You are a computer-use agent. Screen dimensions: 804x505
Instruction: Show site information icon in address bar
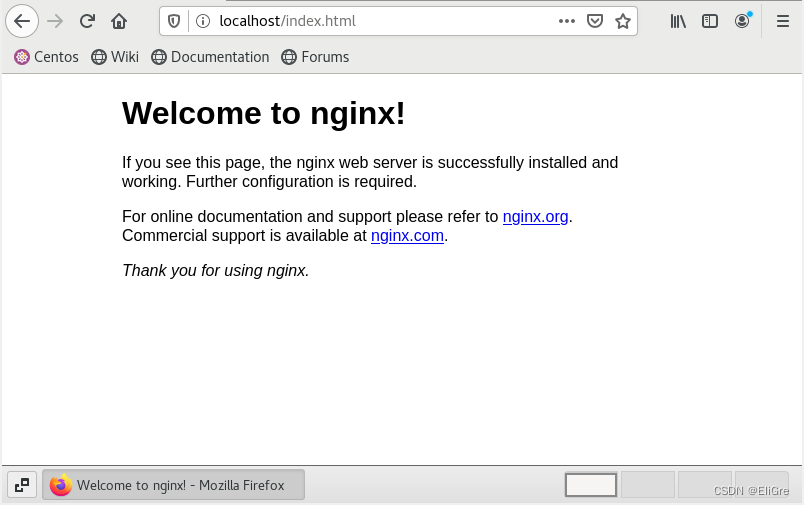coord(203,21)
